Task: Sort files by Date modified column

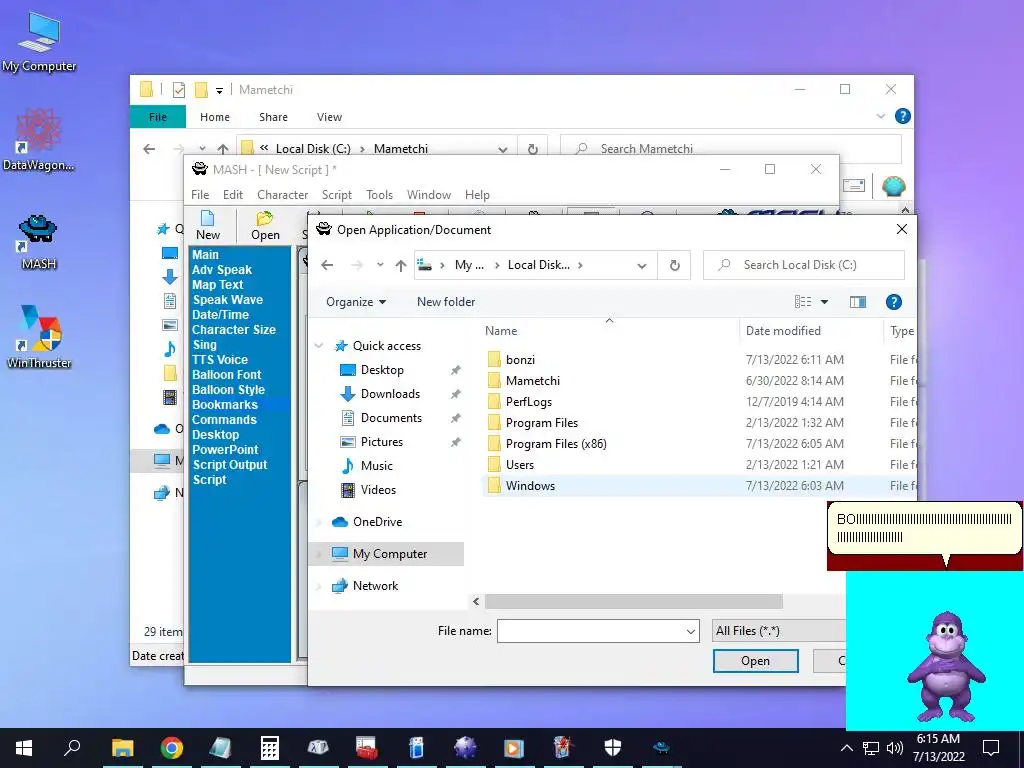Action: coord(783,331)
